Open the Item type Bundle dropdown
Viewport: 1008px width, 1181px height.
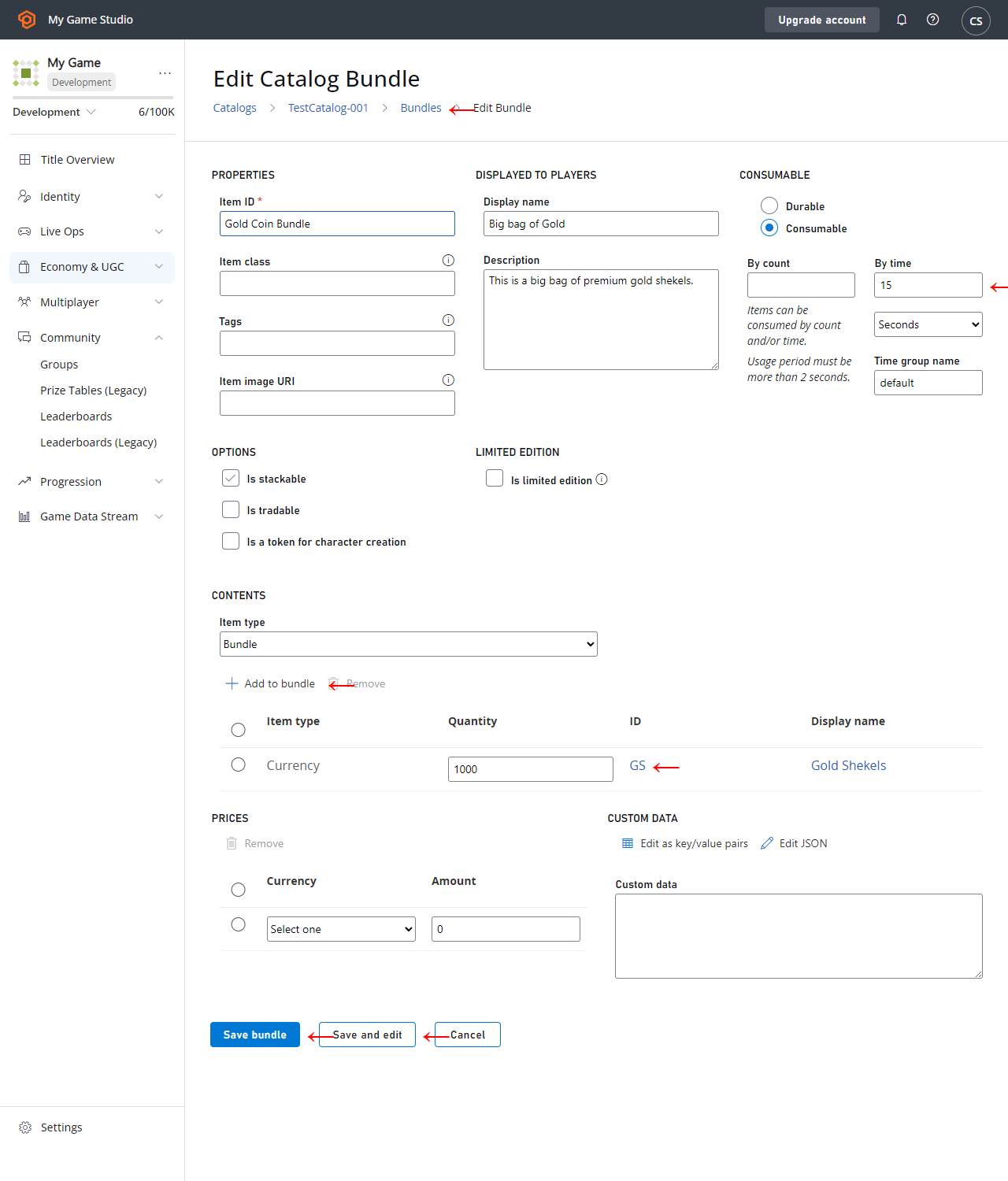click(x=409, y=644)
